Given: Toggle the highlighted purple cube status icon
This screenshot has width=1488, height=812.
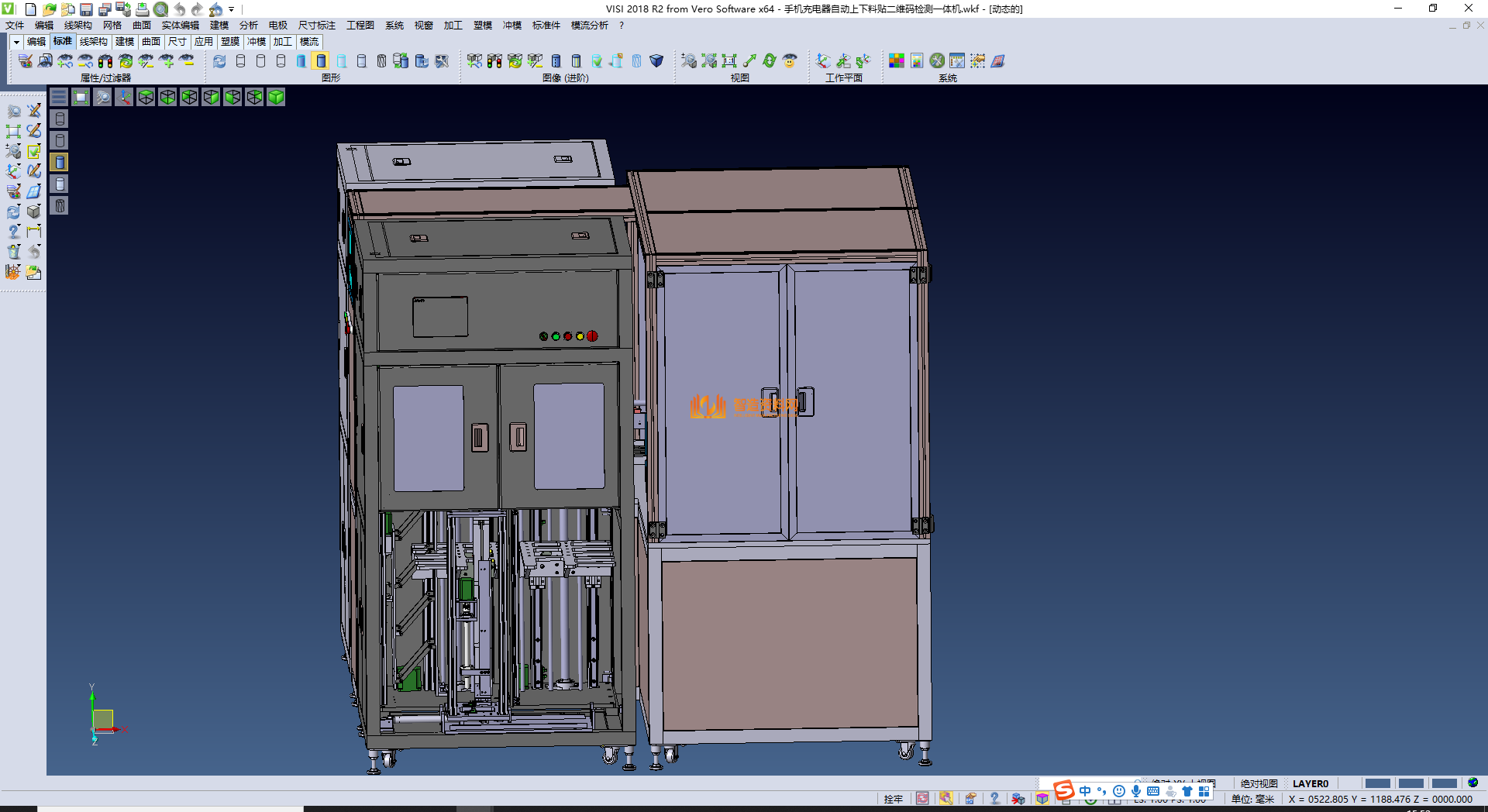Looking at the screenshot, I should click(1042, 799).
